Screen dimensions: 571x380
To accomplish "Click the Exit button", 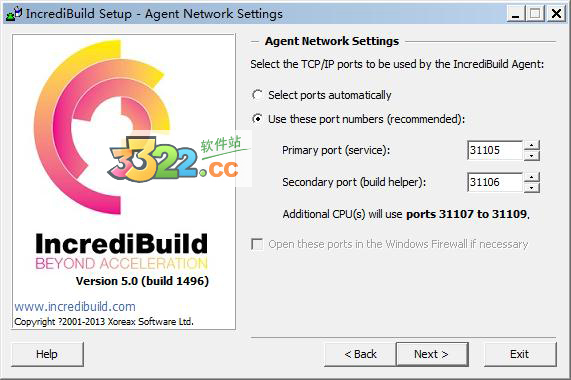I will (x=520, y=354).
